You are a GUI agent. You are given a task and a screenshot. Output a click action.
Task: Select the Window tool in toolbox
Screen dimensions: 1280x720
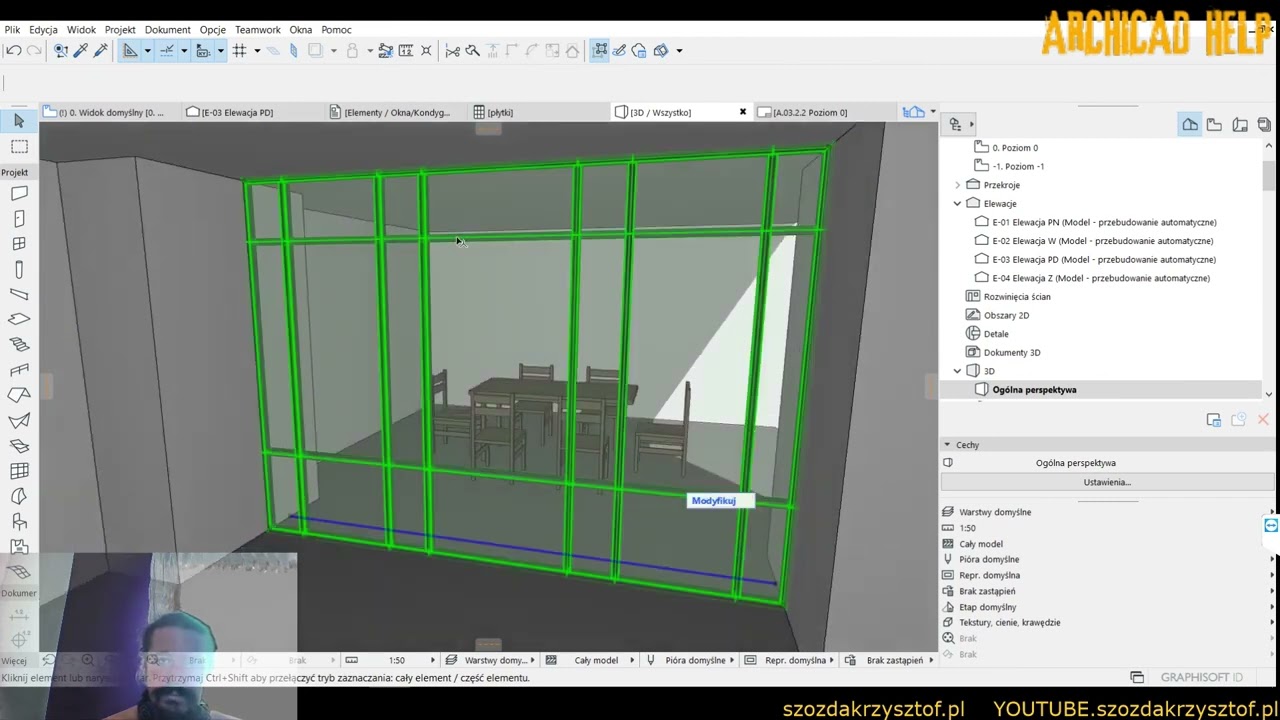[x=19, y=244]
